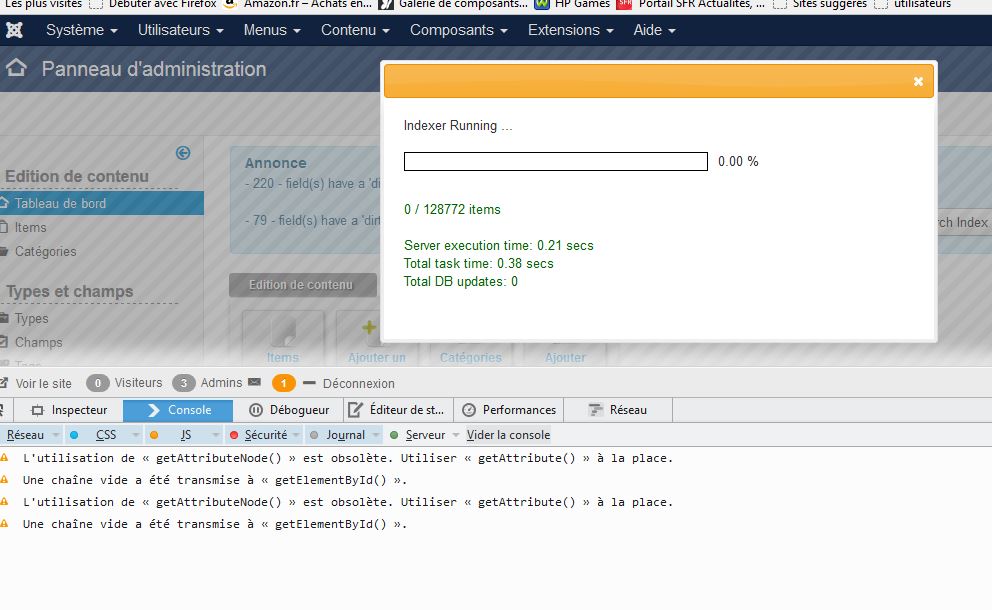Open the Menus dropdown menu

272,30
